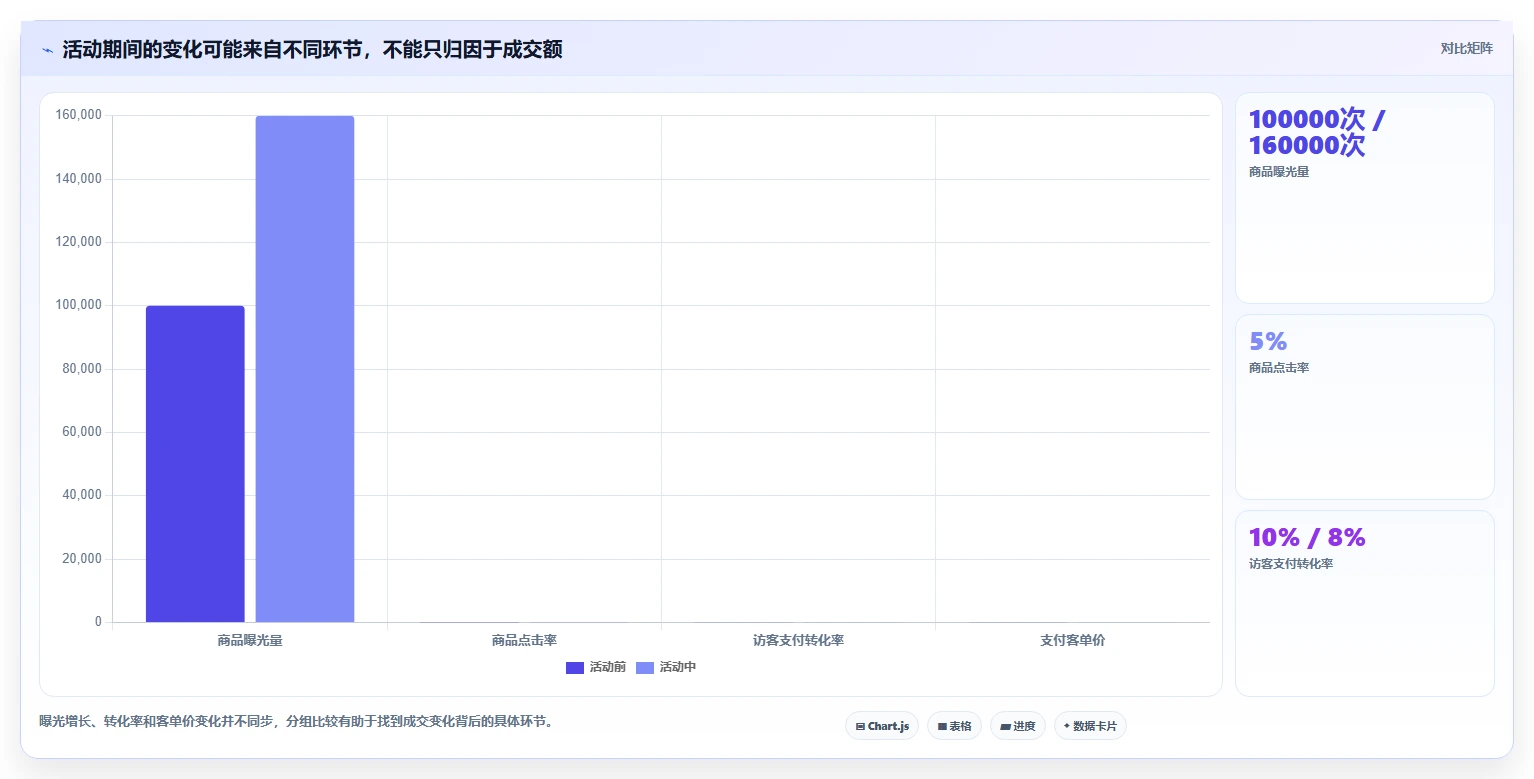Click the 访客支付转化率 axis label

(x=798, y=640)
